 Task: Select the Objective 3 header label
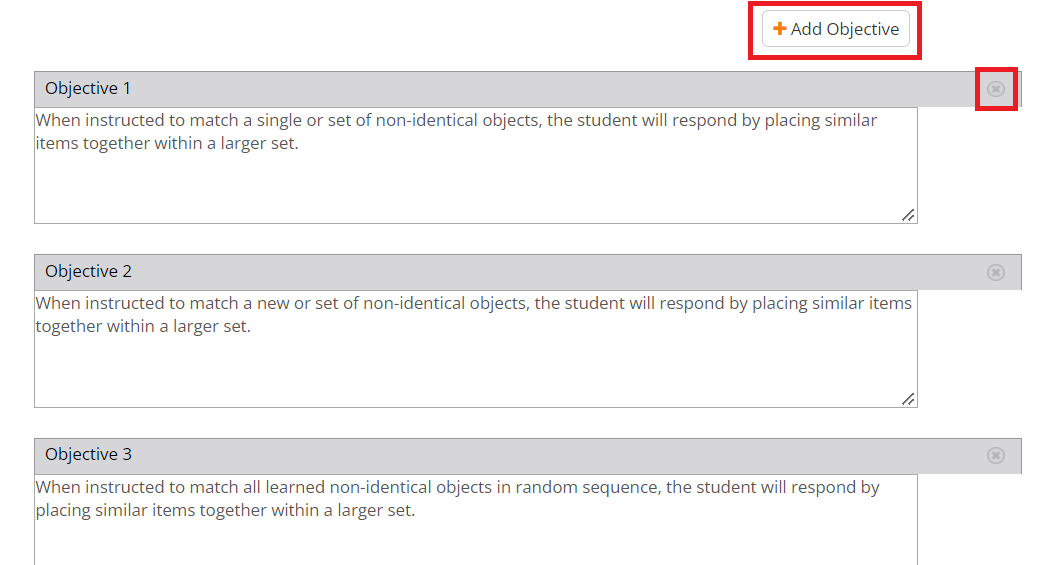(88, 455)
